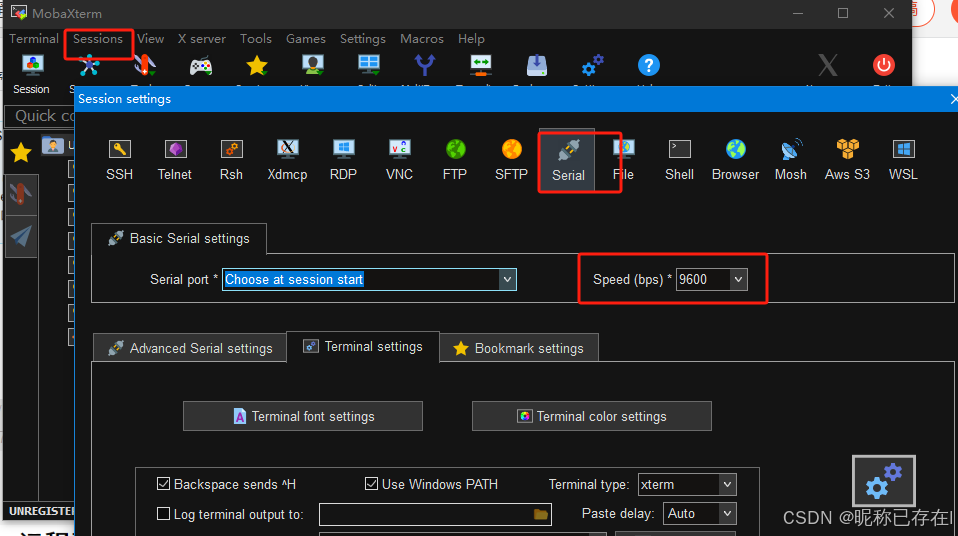The height and width of the screenshot is (536, 958).
Task: Choose the Telnet session type
Action: coord(175,160)
